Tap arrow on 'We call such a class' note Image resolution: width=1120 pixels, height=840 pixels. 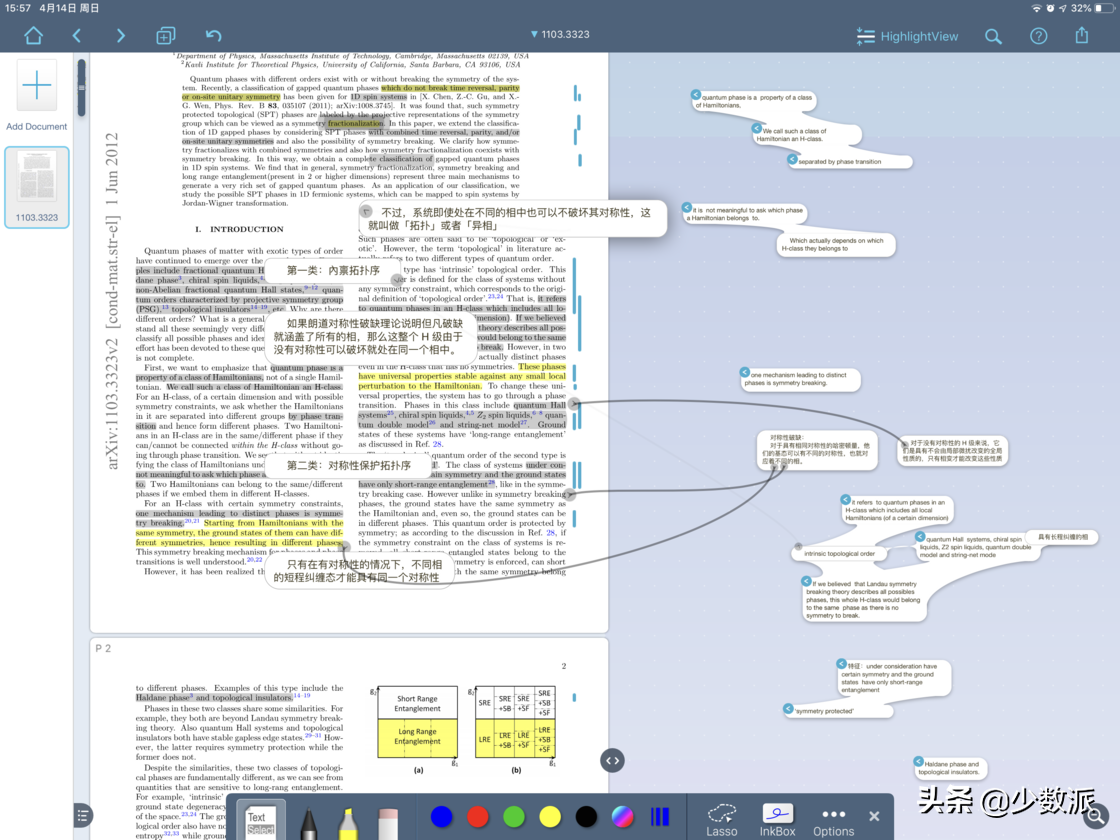756,128
